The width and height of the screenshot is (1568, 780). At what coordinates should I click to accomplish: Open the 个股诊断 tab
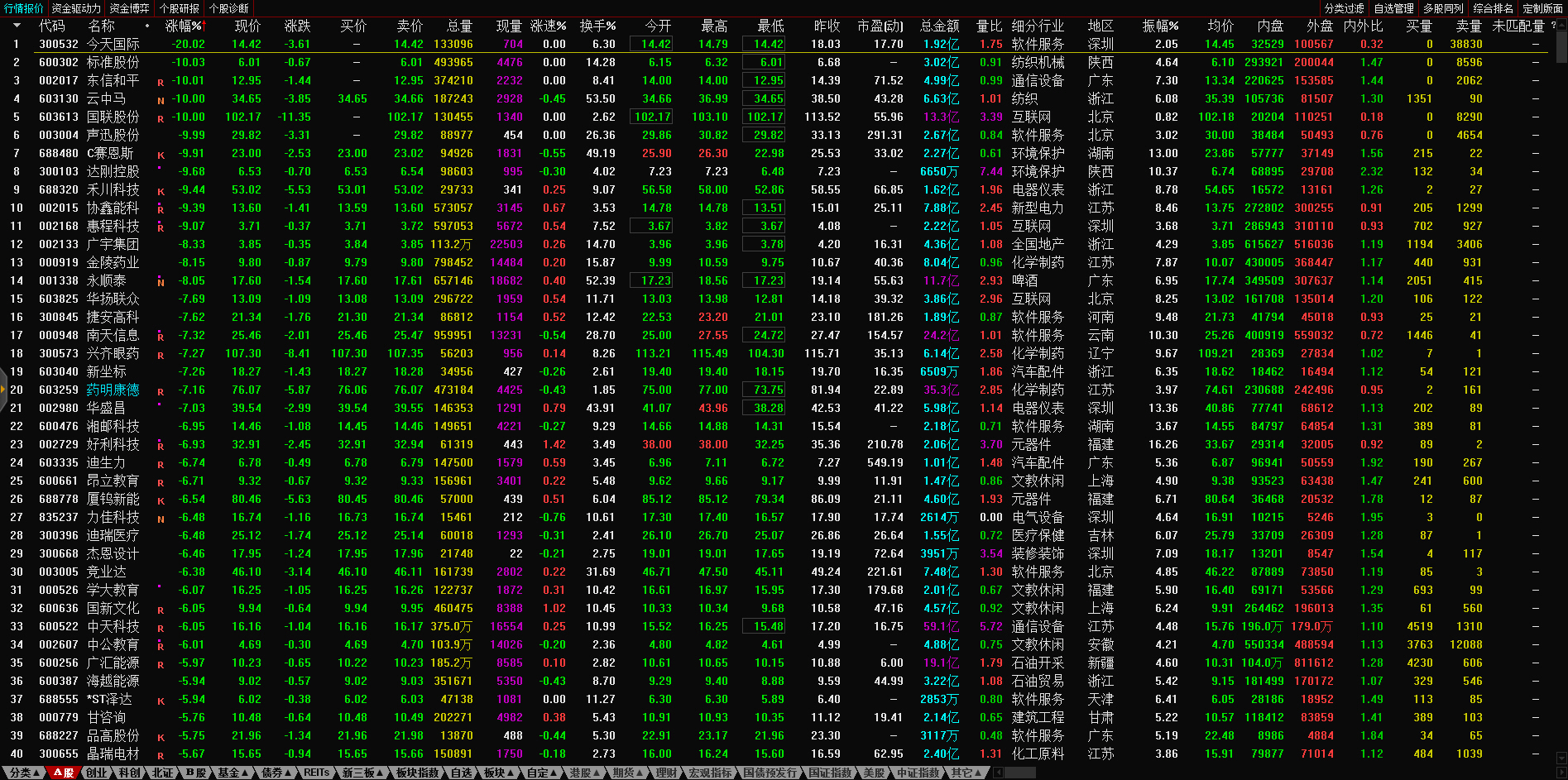click(x=228, y=8)
